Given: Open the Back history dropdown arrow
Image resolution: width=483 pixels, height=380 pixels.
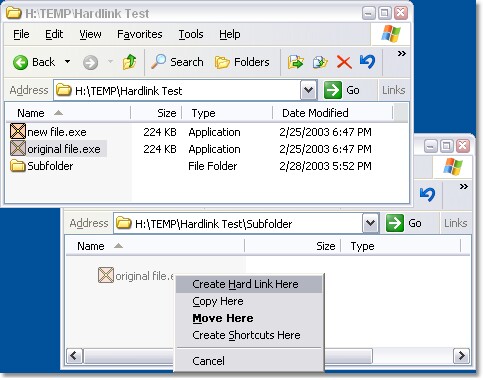Looking at the screenshot, I should pyautogui.click(x=67, y=62).
